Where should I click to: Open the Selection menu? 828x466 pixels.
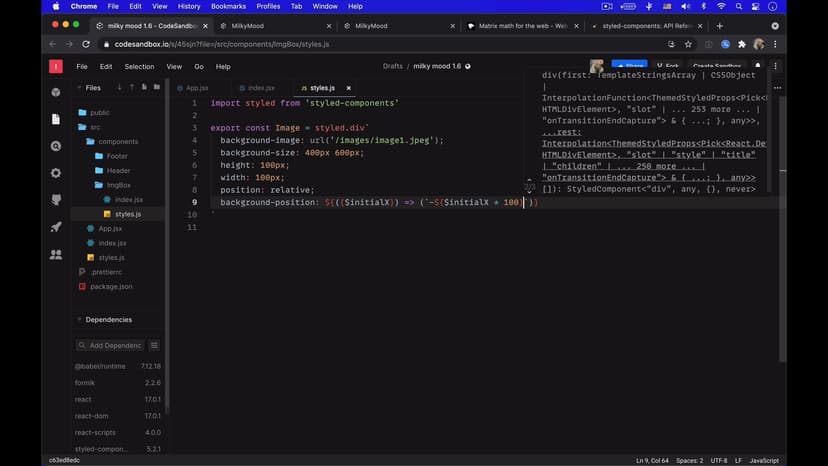[139, 66]
